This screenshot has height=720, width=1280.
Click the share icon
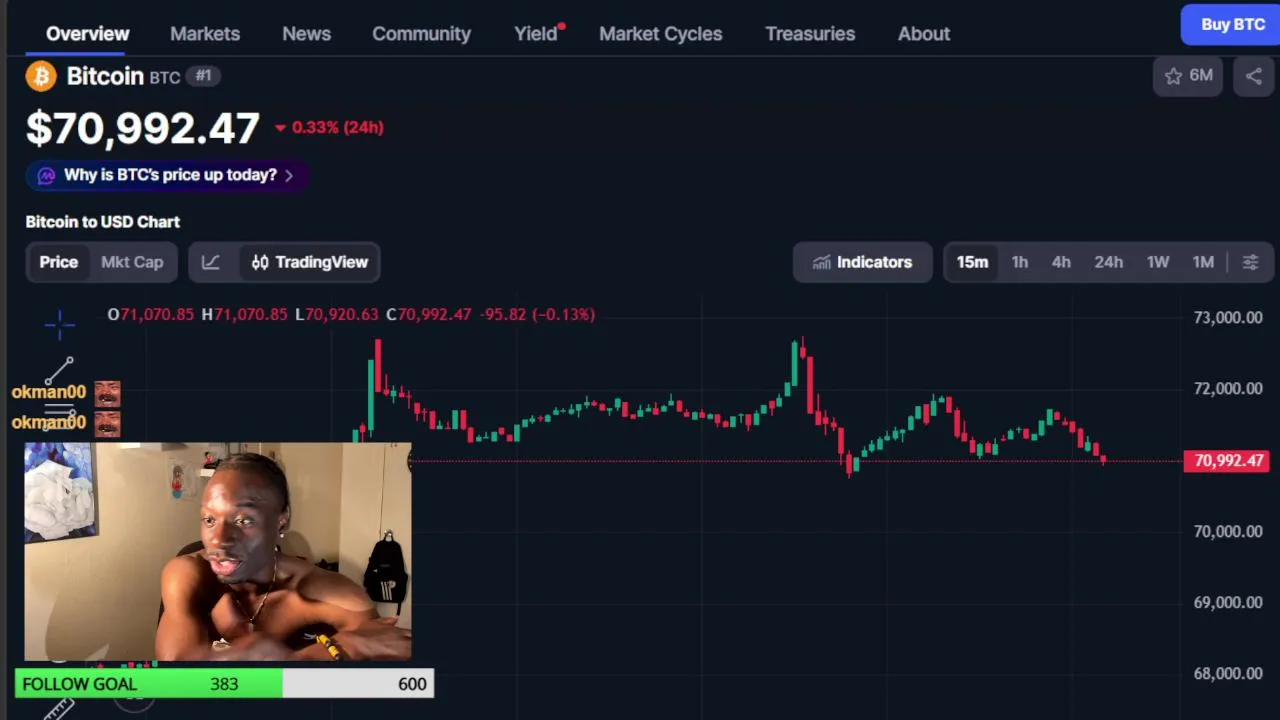[1253, 75]
